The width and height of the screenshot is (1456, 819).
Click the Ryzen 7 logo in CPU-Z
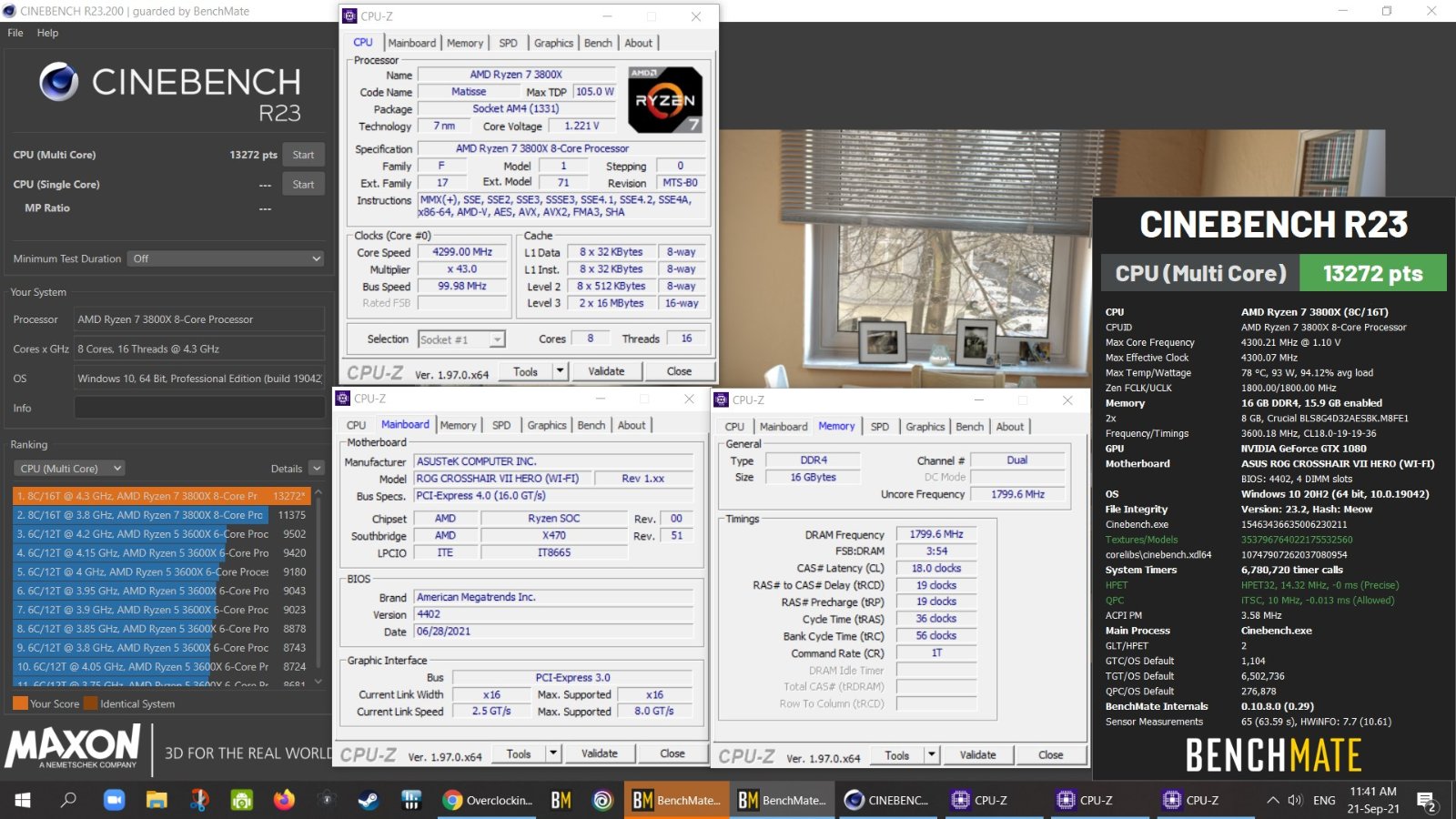[665, 100]
